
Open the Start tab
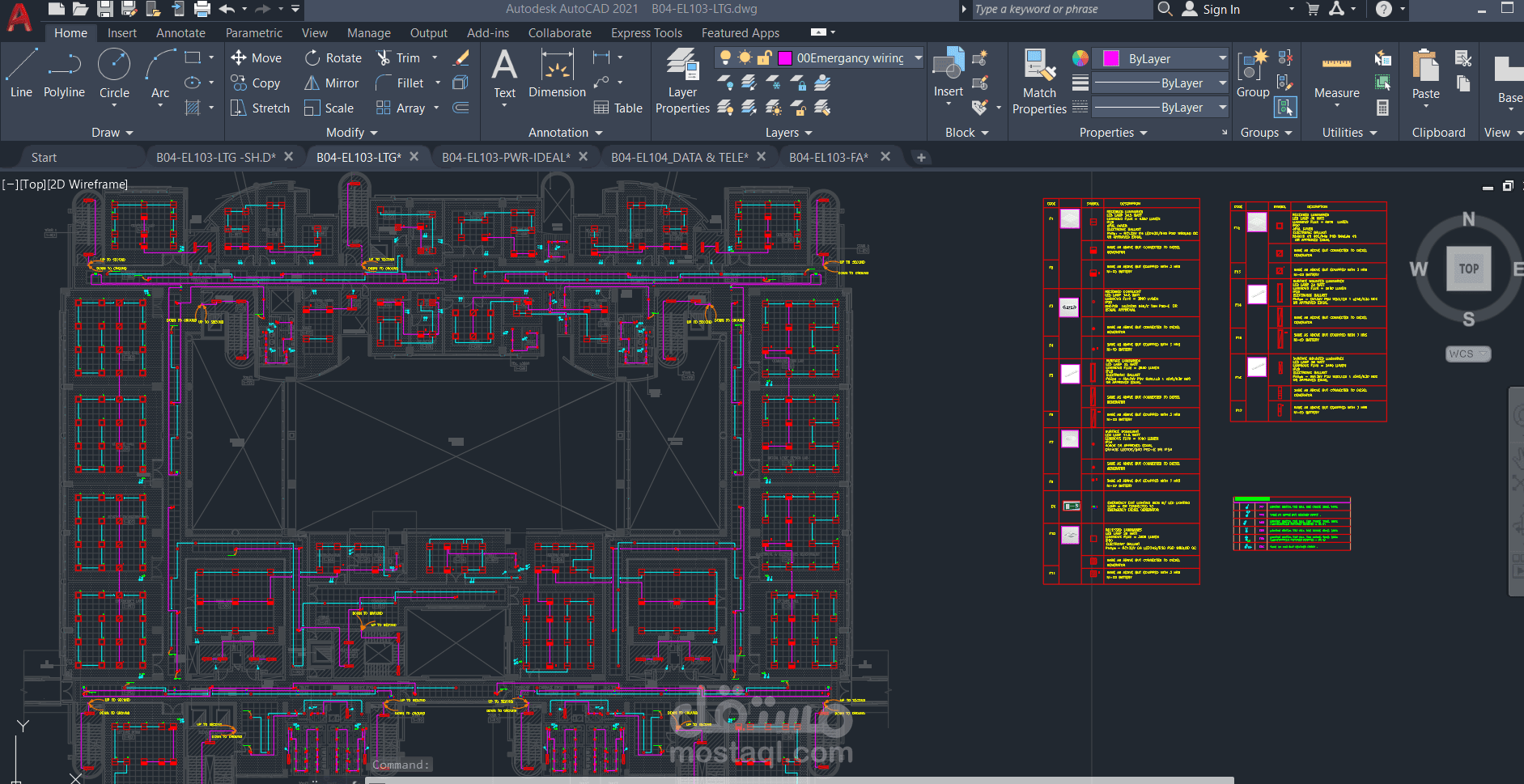44,158
